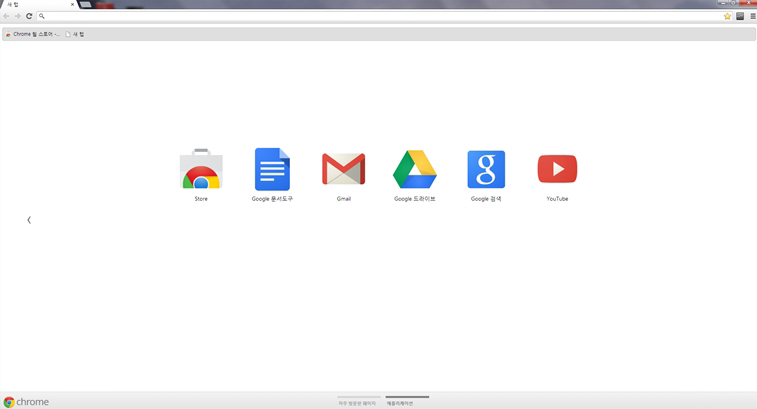The width and height of the screenshot is (757, 409).
Task: Go forward using the forward arrow
Action: [x=17, y=16]
